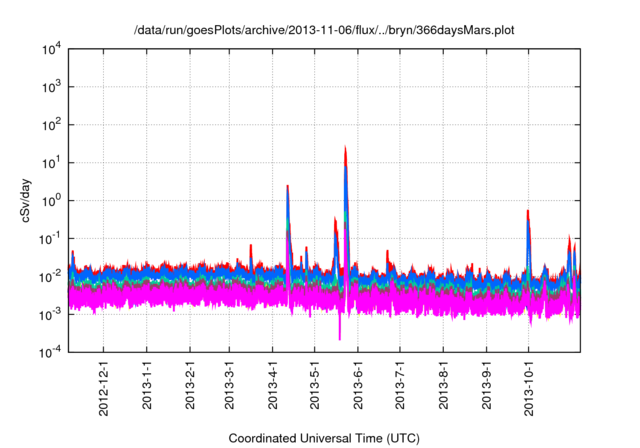Click the cSv/day y-axis label
The width and height of the screenshot is (640, 448).
(26, 200)
